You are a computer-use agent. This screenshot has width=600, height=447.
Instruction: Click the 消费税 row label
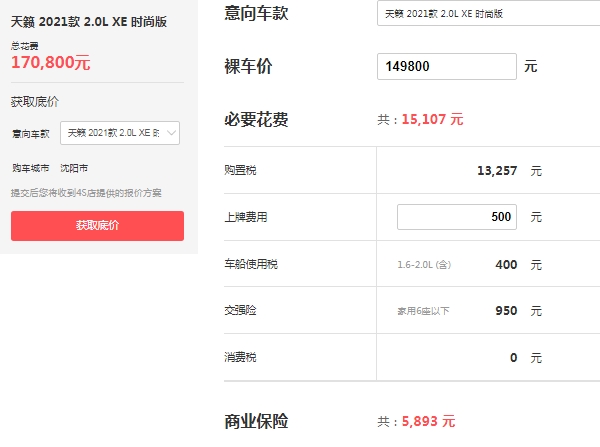[241, 357]
